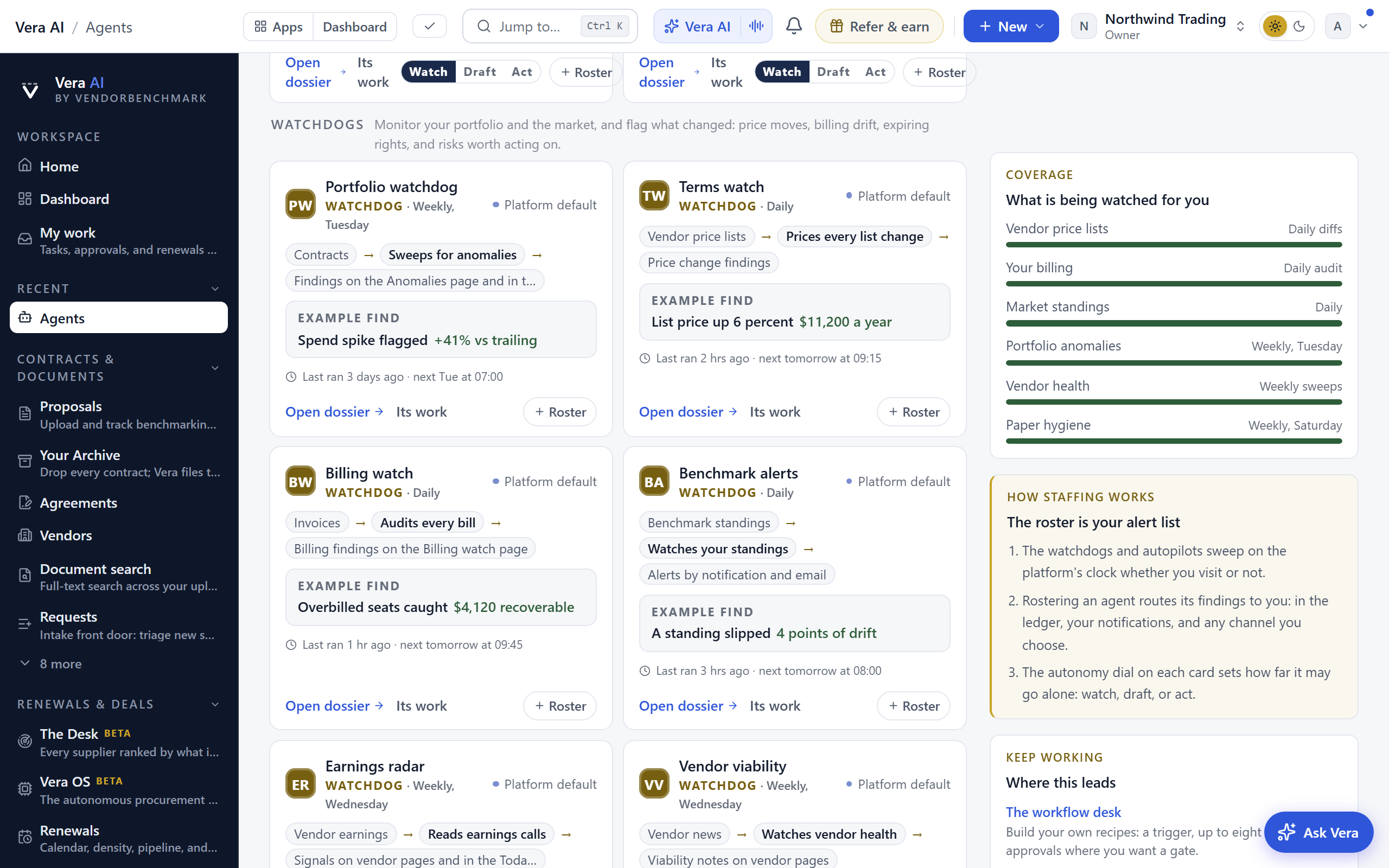Click the N organization avatar for Northwind Trading

(1084, 27)
